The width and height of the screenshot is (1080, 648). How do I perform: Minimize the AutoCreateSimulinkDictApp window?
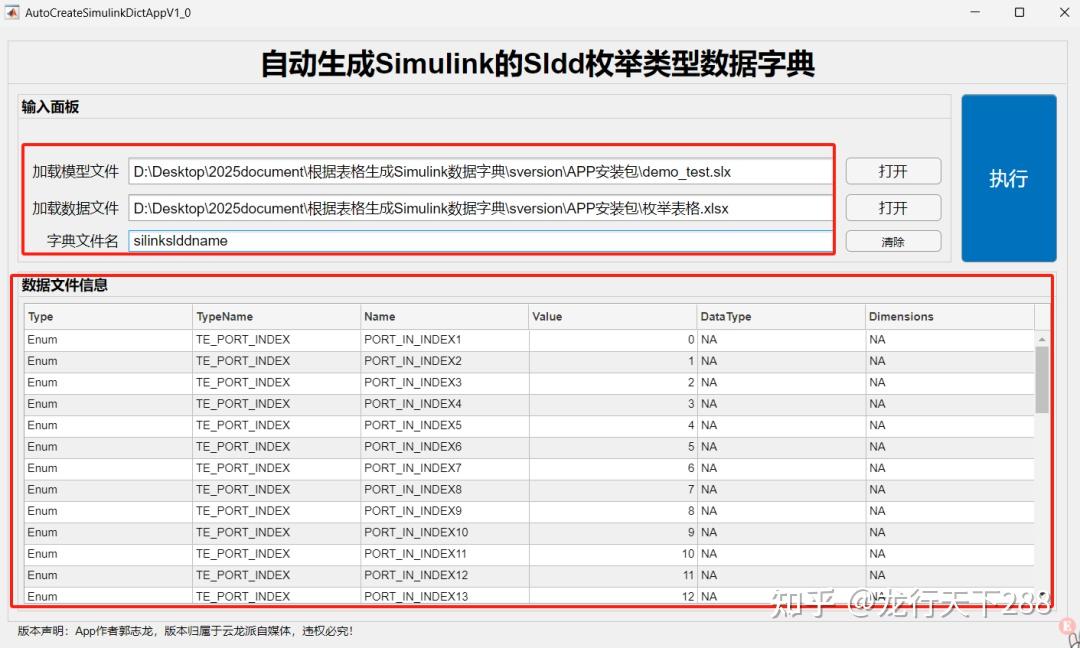974,12
